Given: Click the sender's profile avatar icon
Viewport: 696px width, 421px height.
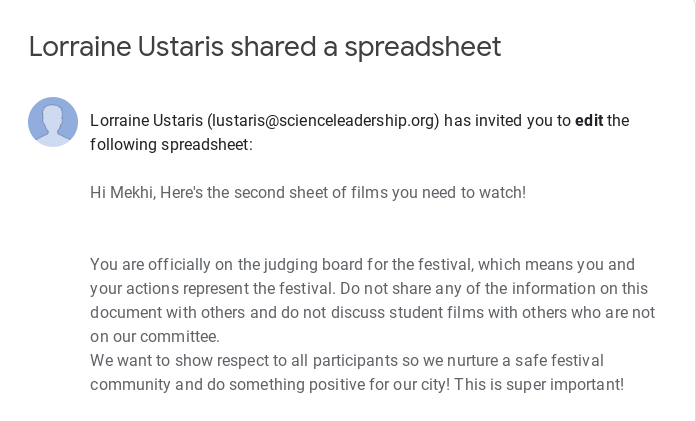Looking at the screenshot, I should click(x=53, y=122).
